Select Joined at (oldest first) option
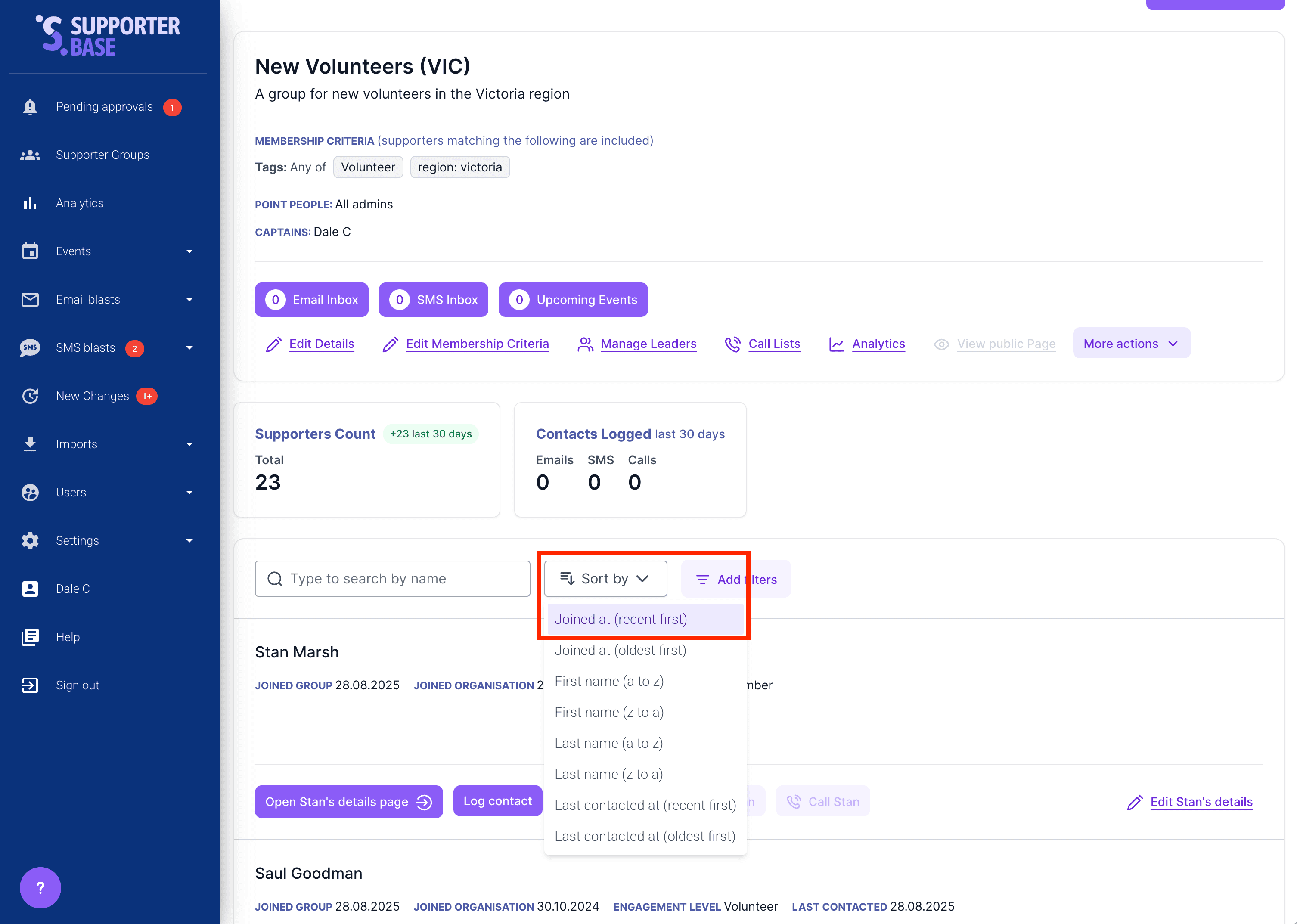 coord(620,650)
